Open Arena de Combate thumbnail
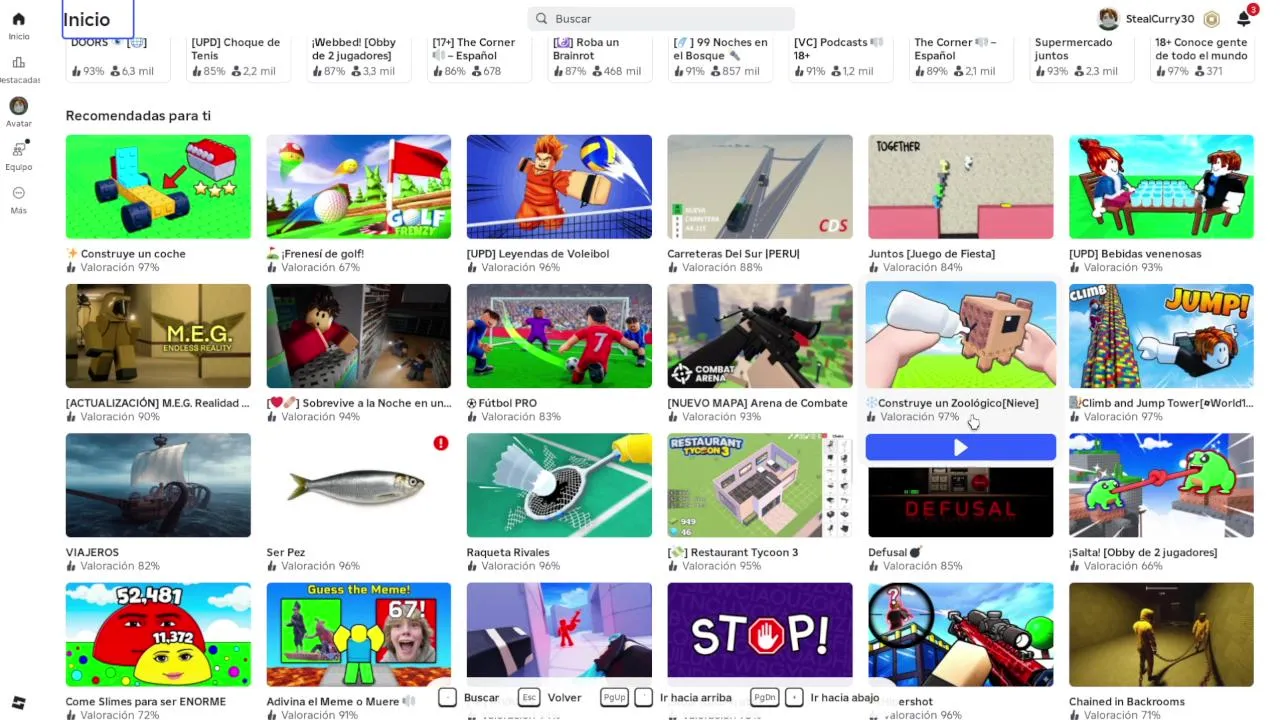 click(760, 336)
